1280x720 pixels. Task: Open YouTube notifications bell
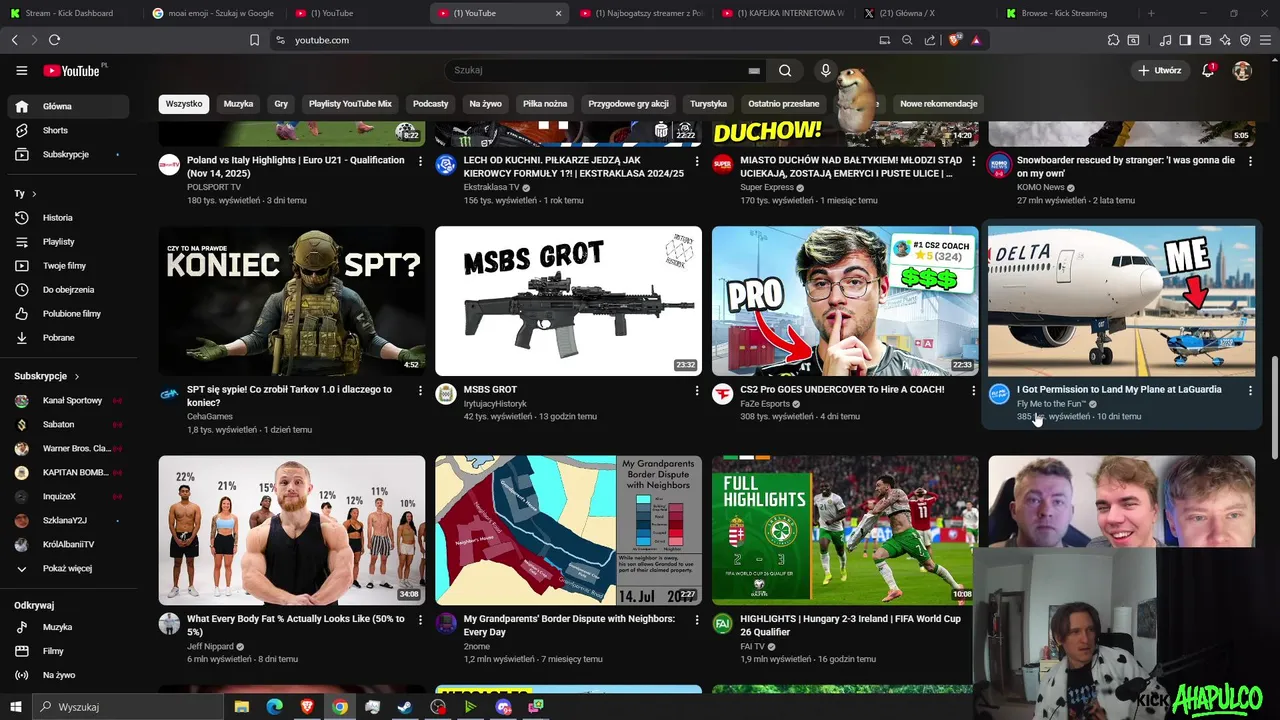click(x=1208, y=71)
